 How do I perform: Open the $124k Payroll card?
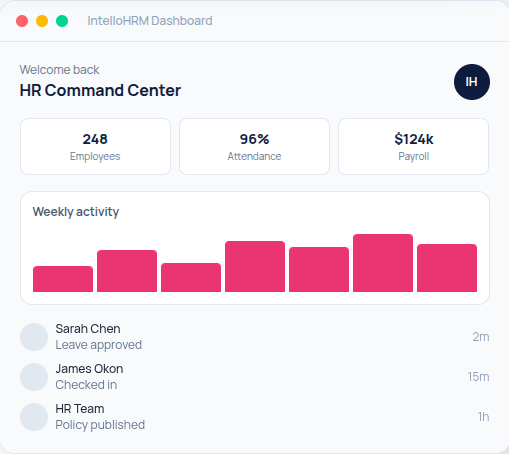tap(413, 146)
